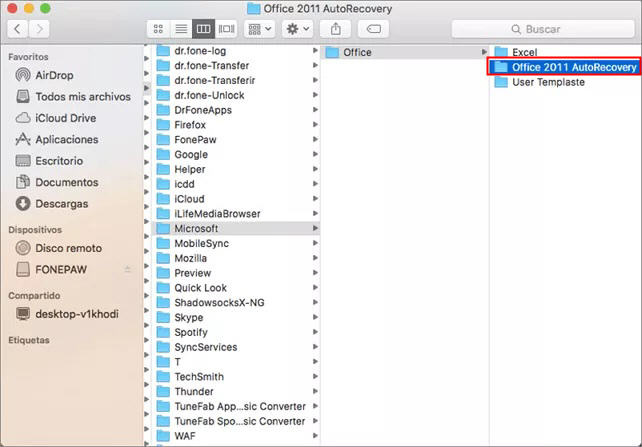Select the Spotify folder
The image size is (642, 447).
[236, 332]
